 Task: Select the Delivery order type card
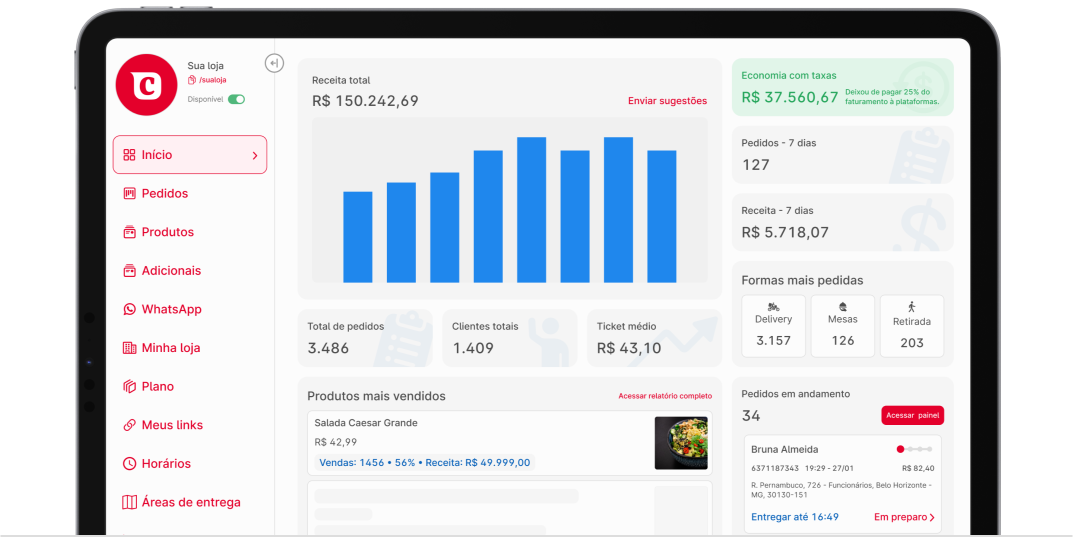point(773,326)
